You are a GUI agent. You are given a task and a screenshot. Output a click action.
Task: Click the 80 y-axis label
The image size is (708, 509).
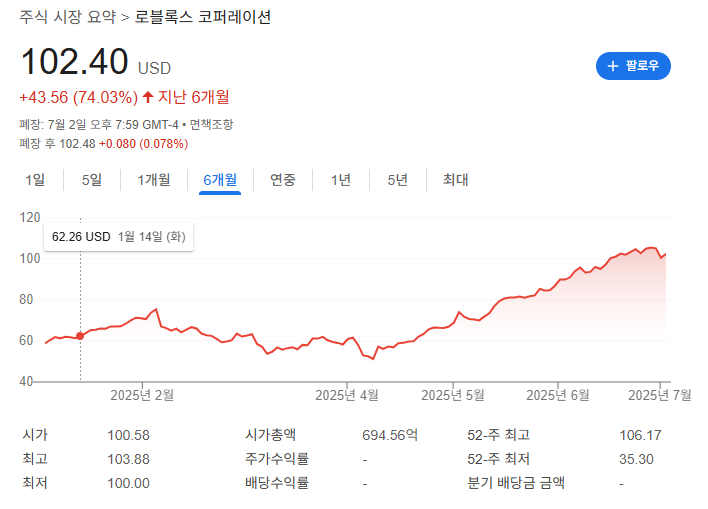tap(26, 299)
